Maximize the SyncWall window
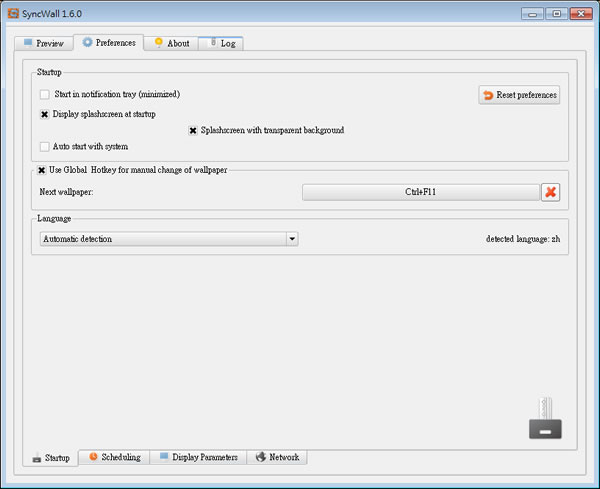The height and width of the screenshot is (489, 600). (x=556, y=13)
